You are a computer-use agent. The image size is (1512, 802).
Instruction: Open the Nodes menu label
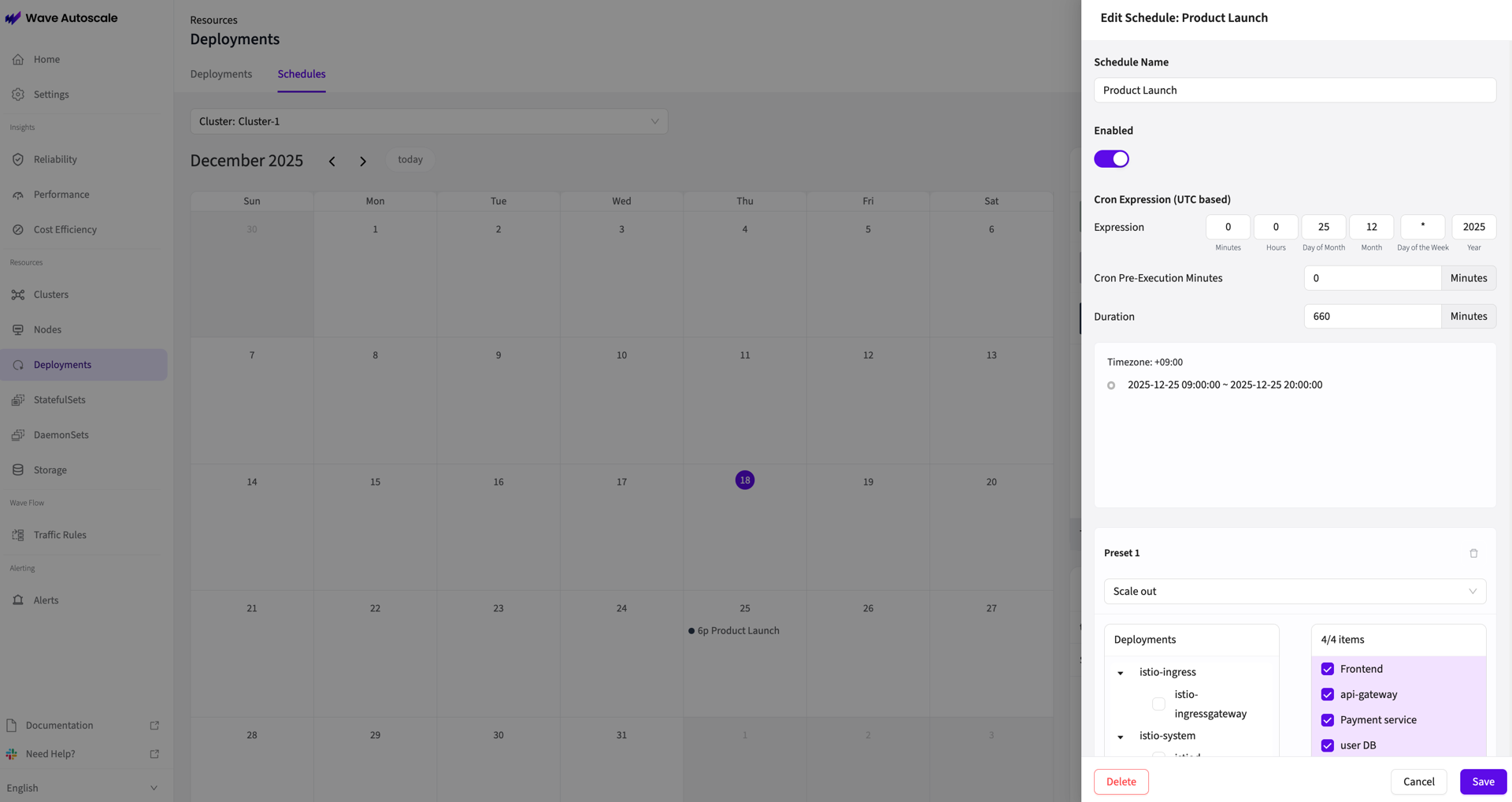tap(47, 329)
